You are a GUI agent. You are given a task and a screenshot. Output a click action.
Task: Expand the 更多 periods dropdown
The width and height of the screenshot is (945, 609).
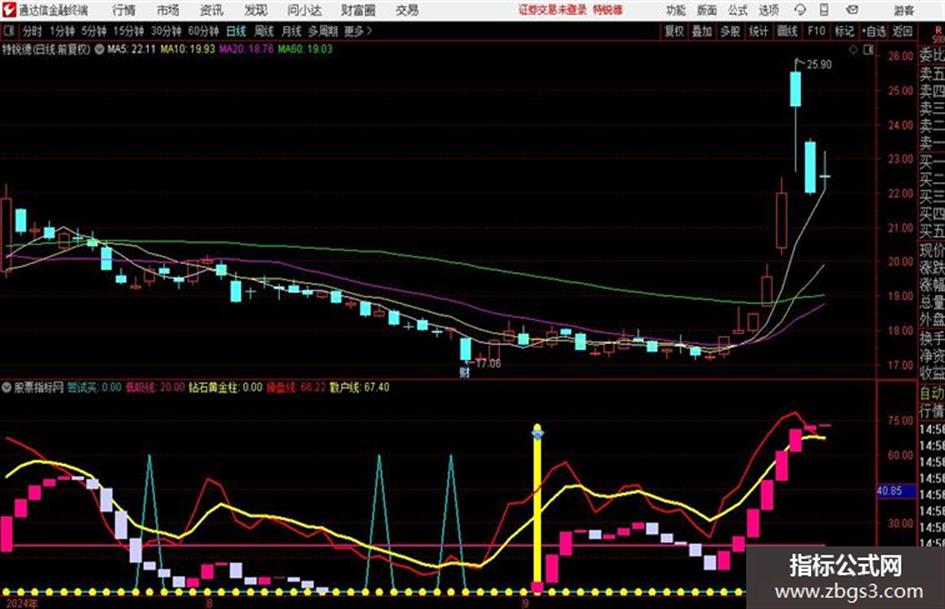click(x=357, y=31)
